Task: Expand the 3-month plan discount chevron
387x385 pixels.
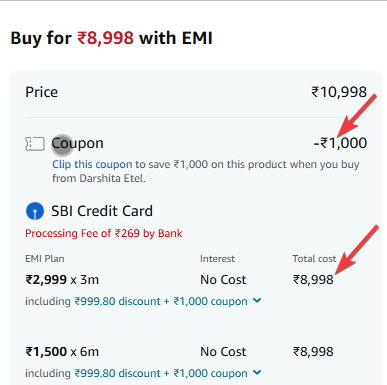Action: (257, 301)
